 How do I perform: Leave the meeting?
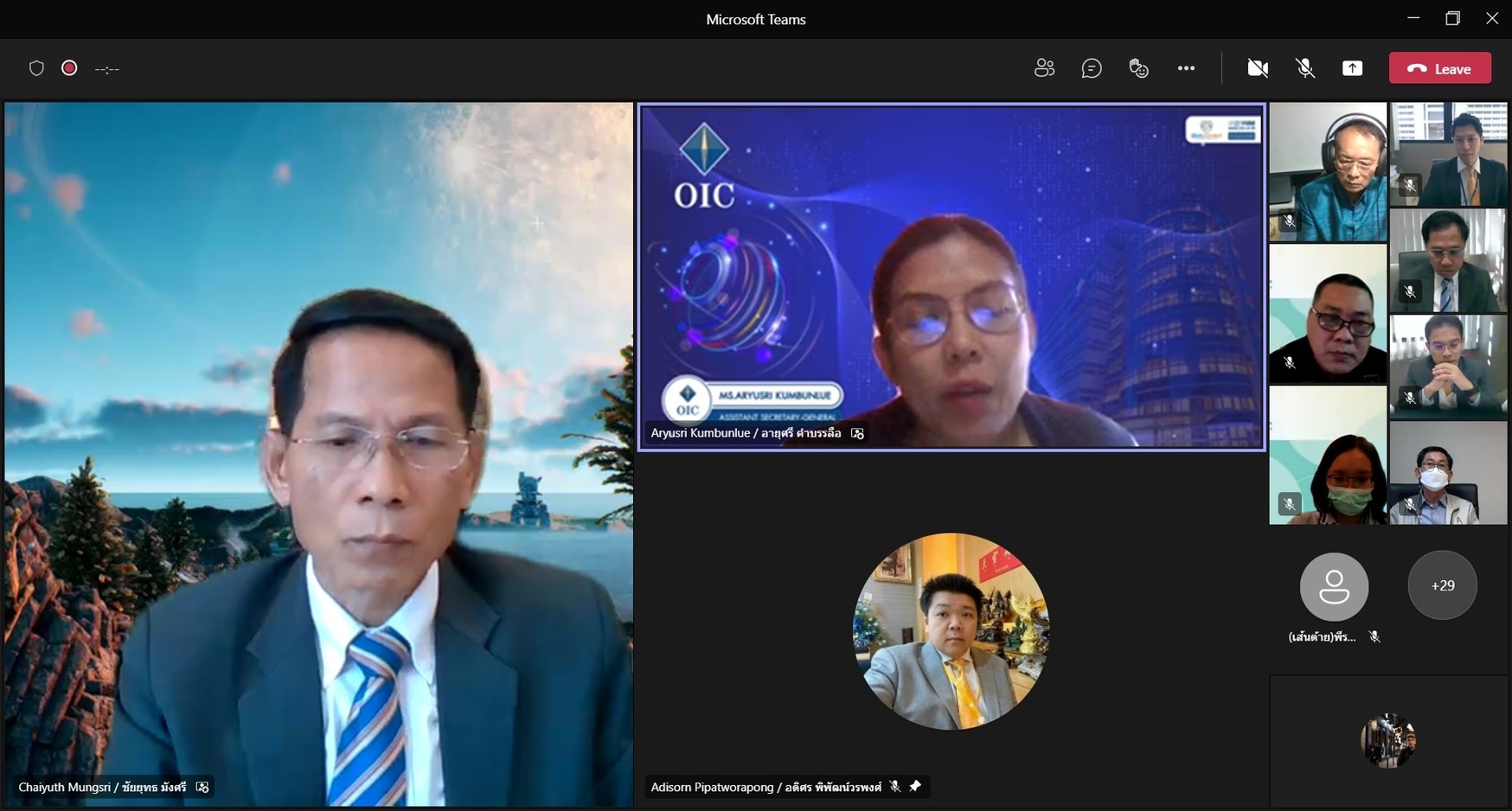click(x=1439, y=68)
